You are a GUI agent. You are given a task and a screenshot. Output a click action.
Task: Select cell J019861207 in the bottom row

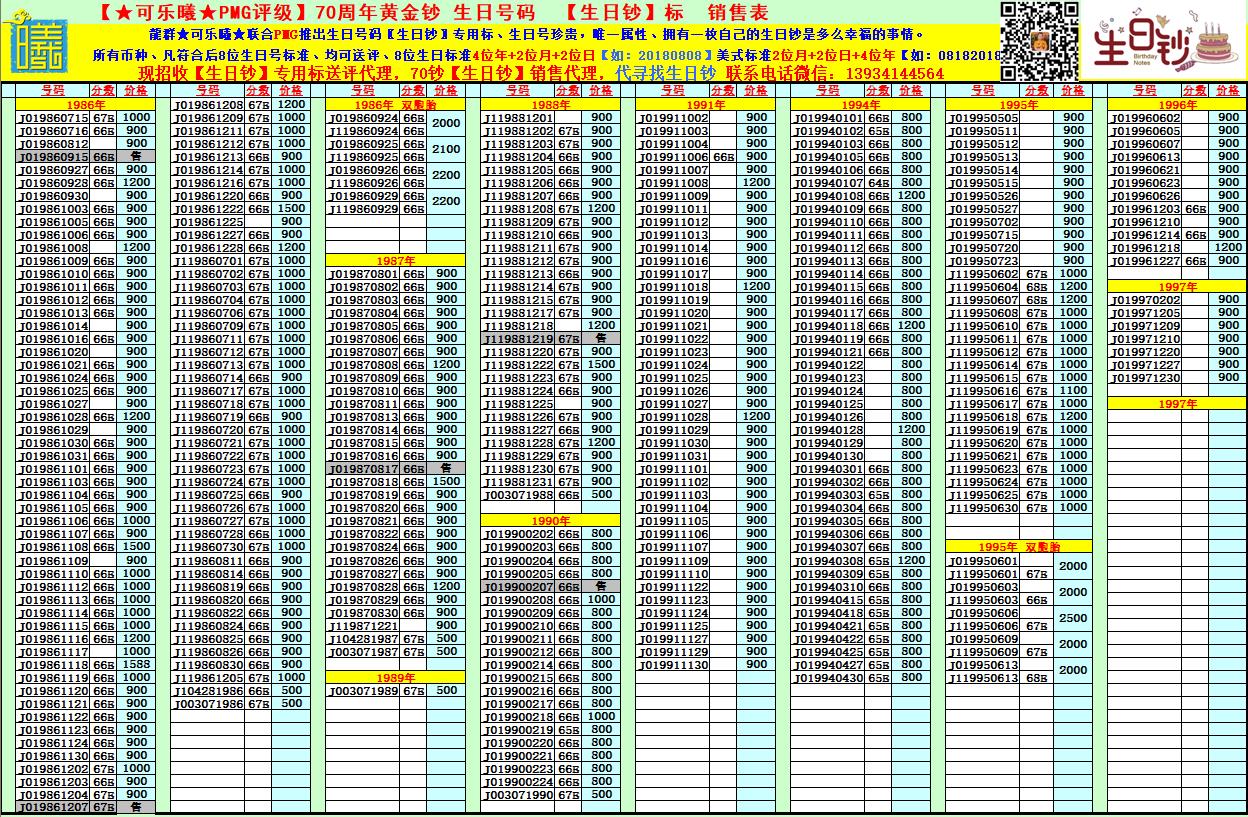54,807
